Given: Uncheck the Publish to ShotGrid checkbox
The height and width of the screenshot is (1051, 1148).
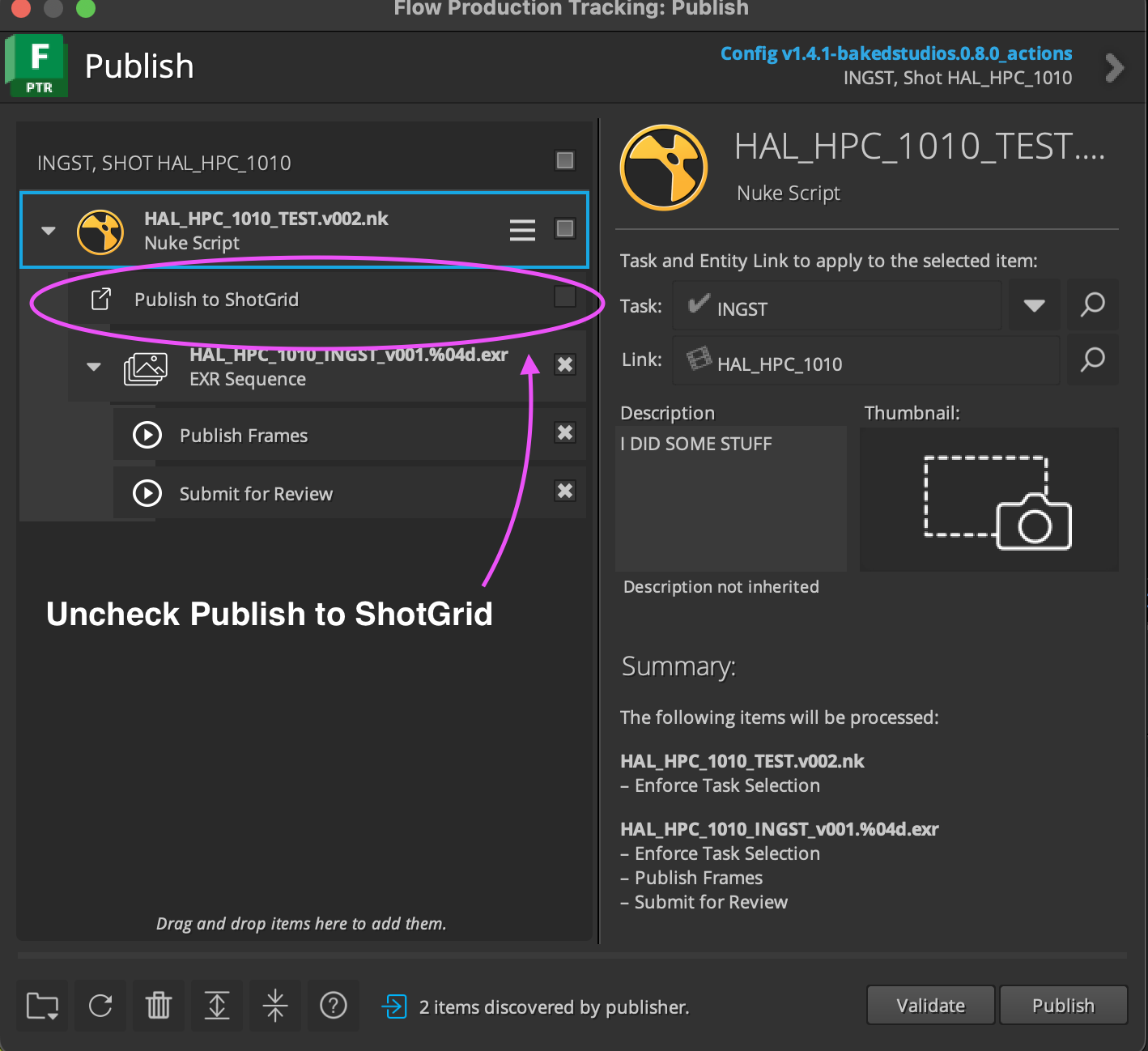Looking at the screenshot, I should pyautogui.click(x=564, y=296).
